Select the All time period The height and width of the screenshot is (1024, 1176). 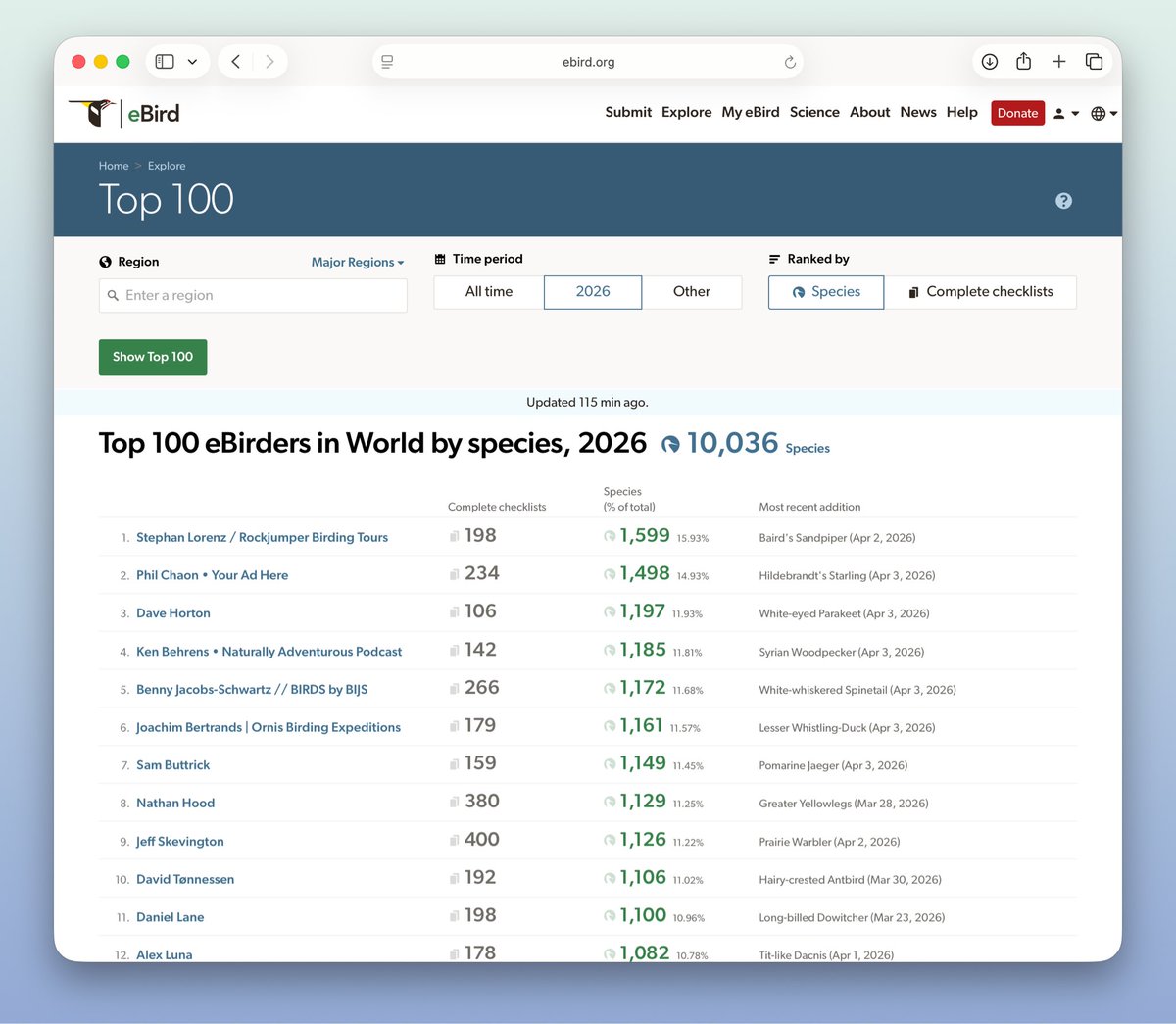click(x=489, y=292)
